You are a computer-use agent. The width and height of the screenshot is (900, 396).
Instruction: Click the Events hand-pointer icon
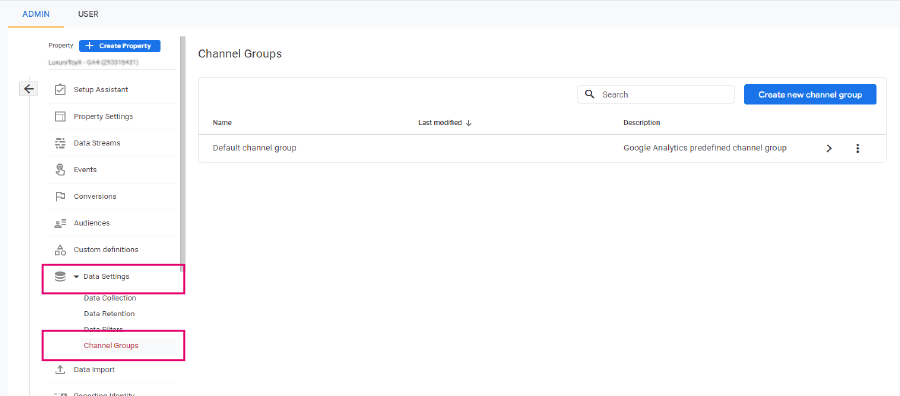[x=60, y=170]
